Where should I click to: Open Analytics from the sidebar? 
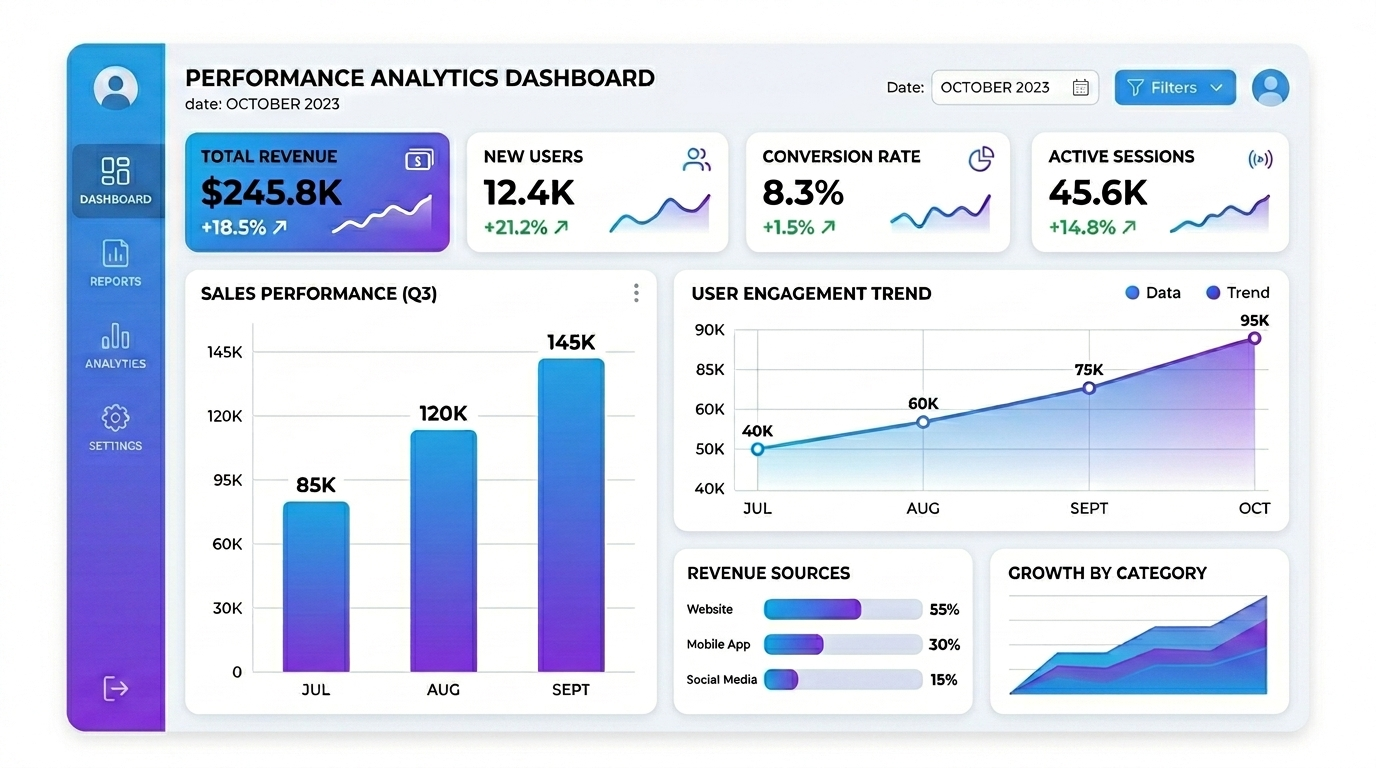[116, 346]
